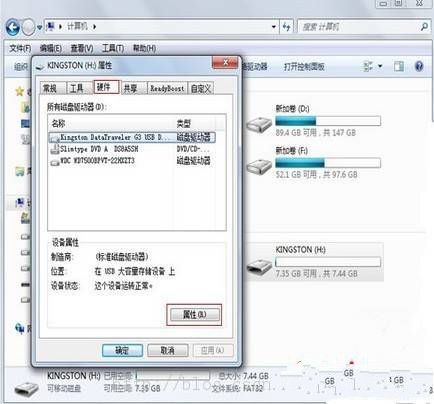
Task: Select Slimtype DVD A DS8A5SH row
Action: [132, 149]
